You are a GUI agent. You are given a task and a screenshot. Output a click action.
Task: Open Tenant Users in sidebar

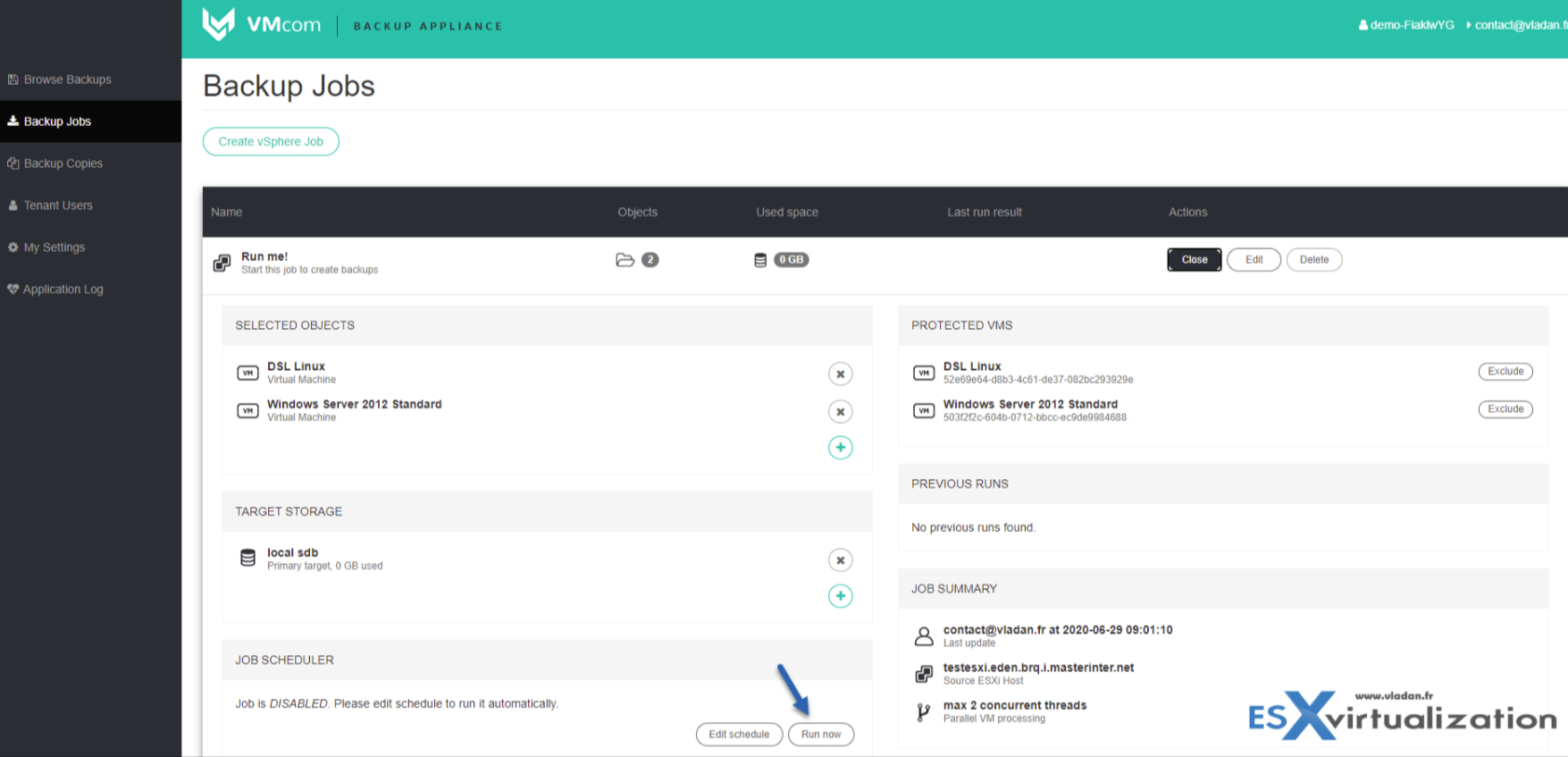coord(90,206)
